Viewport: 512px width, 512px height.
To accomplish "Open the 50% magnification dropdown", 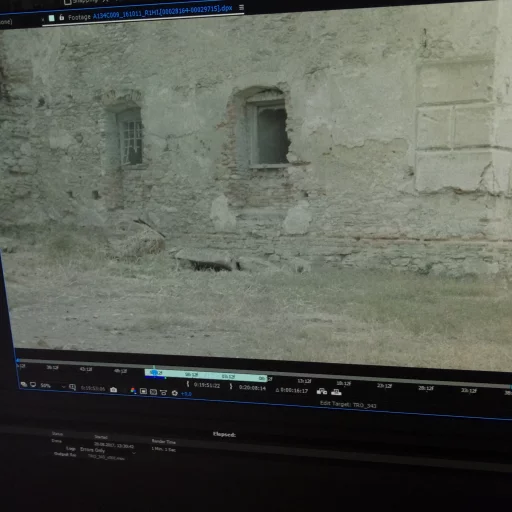I will coord(52,386).
